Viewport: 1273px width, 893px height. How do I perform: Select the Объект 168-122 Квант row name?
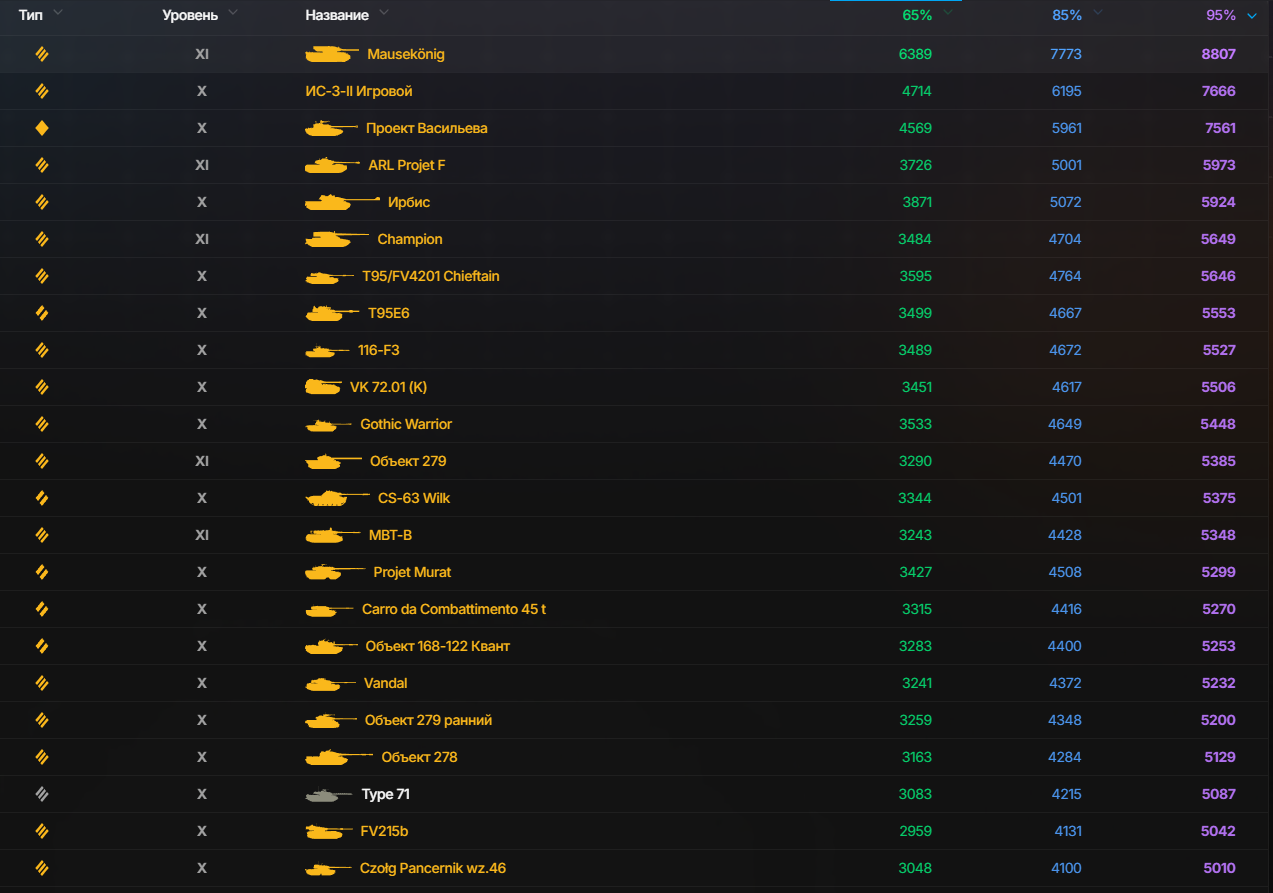(438, 646)
